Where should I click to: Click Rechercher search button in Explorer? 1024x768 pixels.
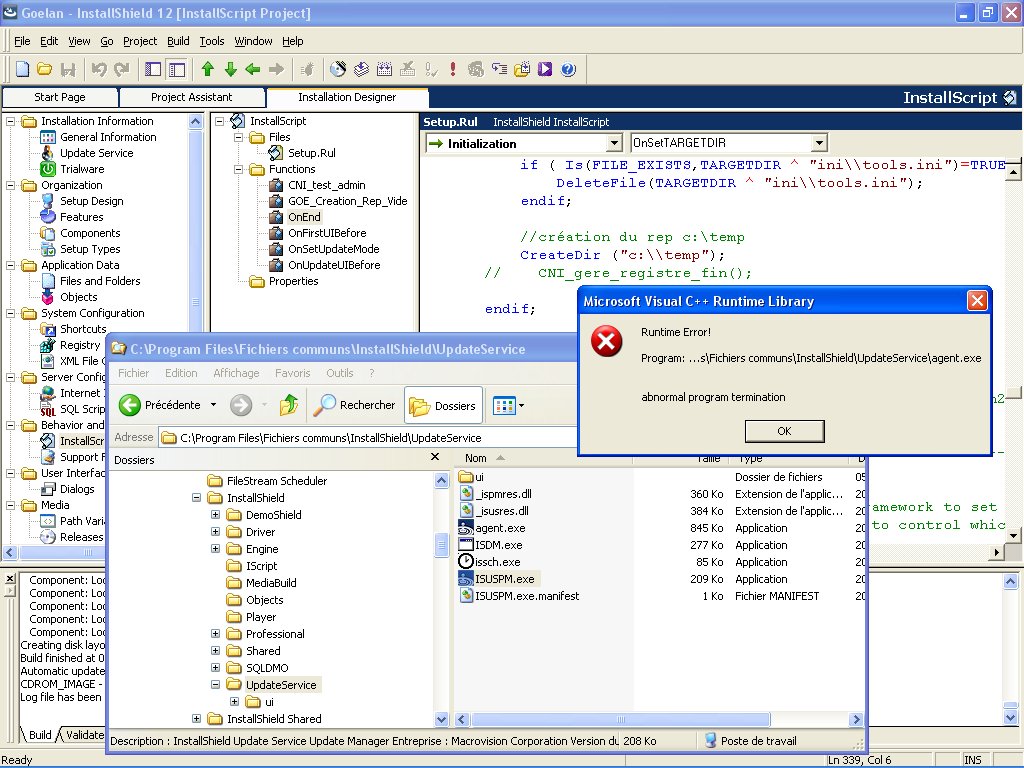click(355, 405)
